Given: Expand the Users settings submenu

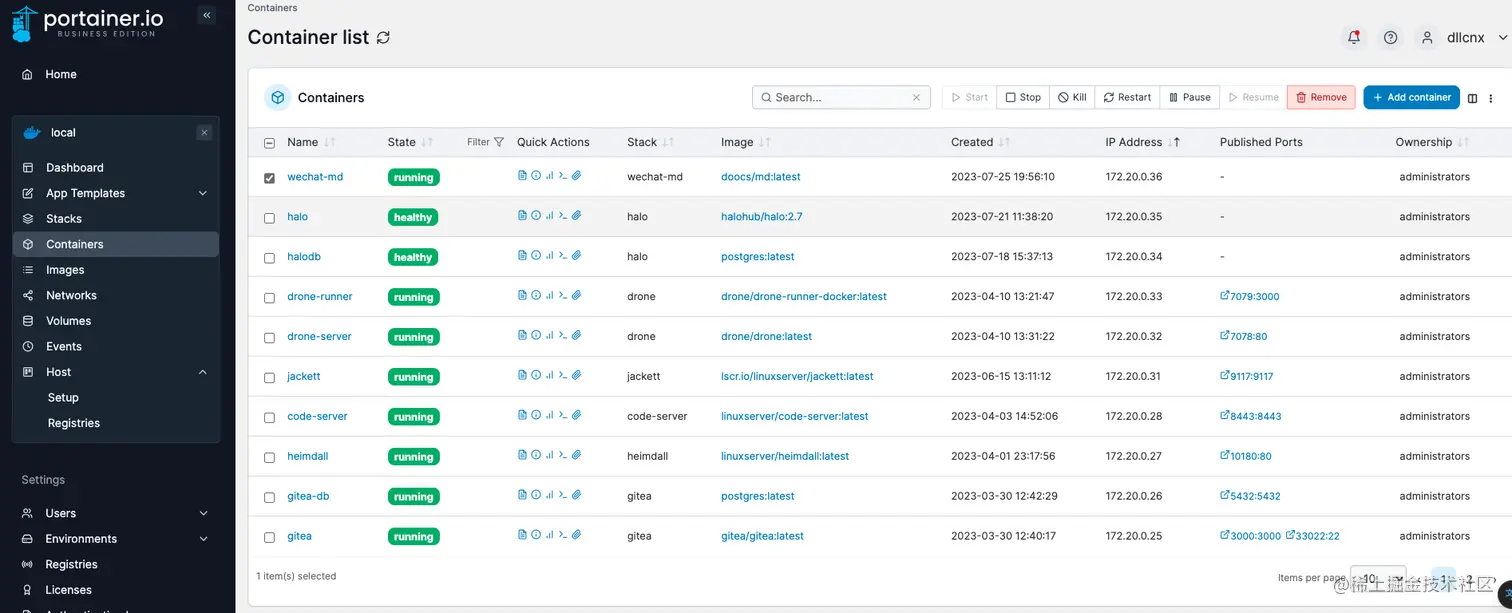Looking at the screenshot, I should click(203, 513).
